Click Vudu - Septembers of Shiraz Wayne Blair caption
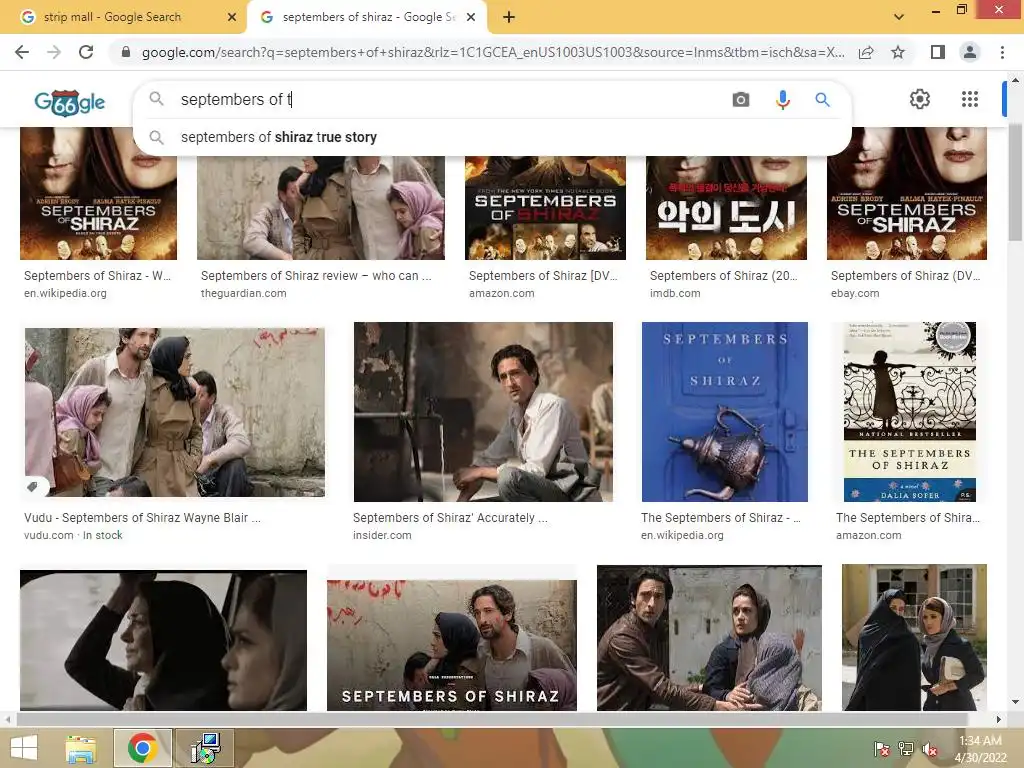This screenshot has width=1024, height=768. pyautogui.click(x=142, y=517)
